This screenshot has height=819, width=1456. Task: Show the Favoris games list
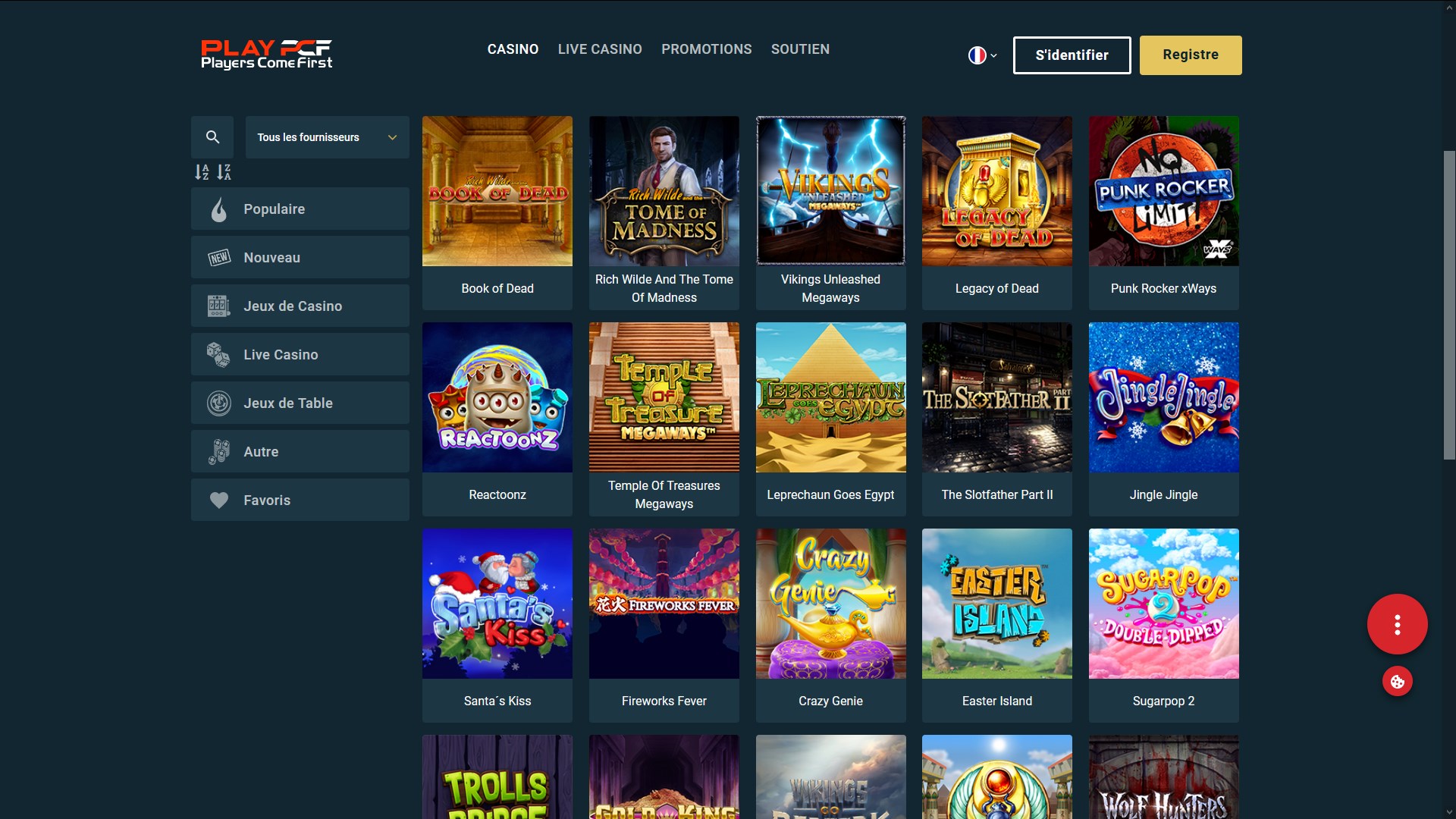click(300, 500)
